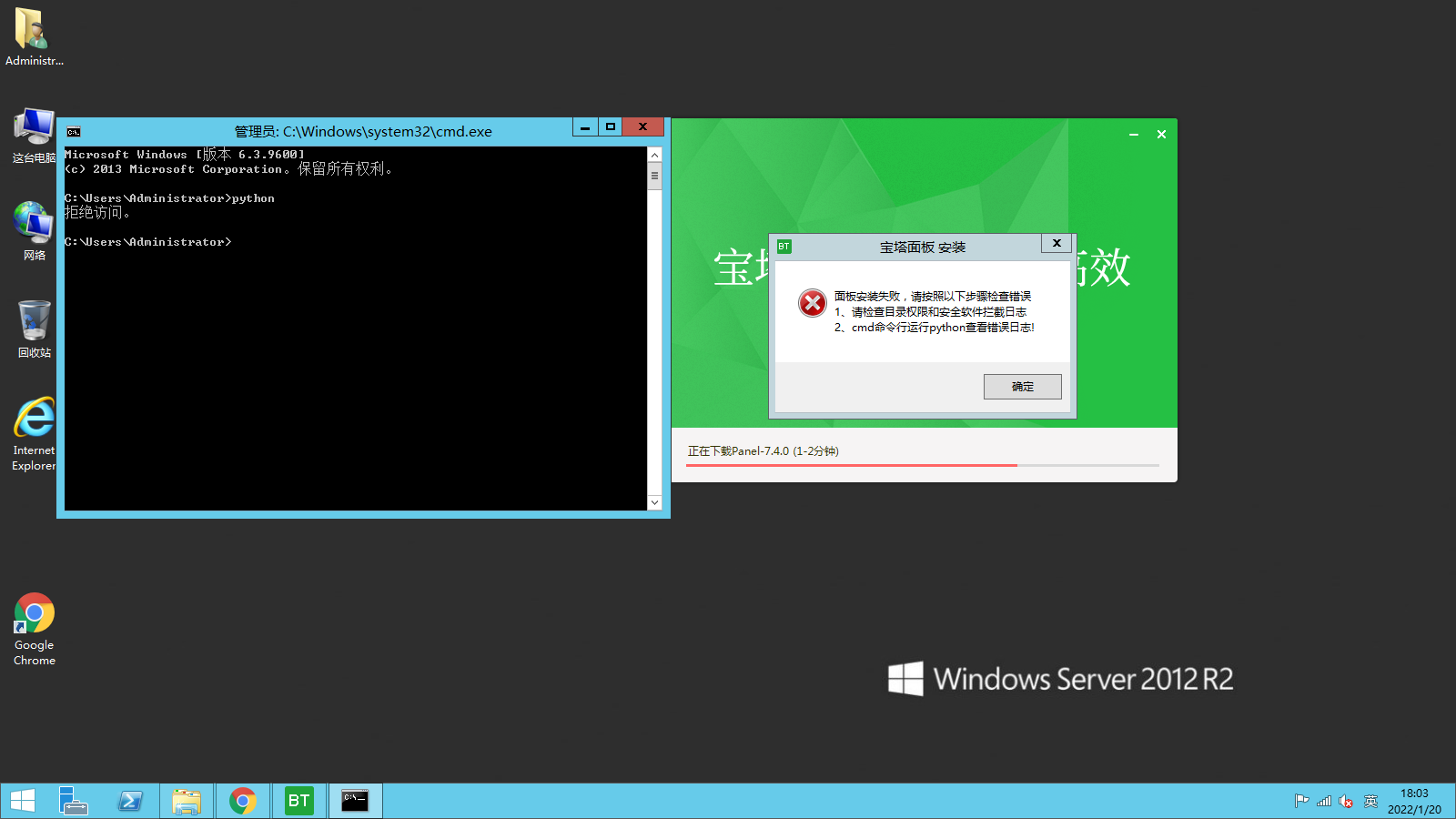This screenshot has height=819, width=1456.
Task: Launch Internet Explorer from desktop
Action: [34, 433]
